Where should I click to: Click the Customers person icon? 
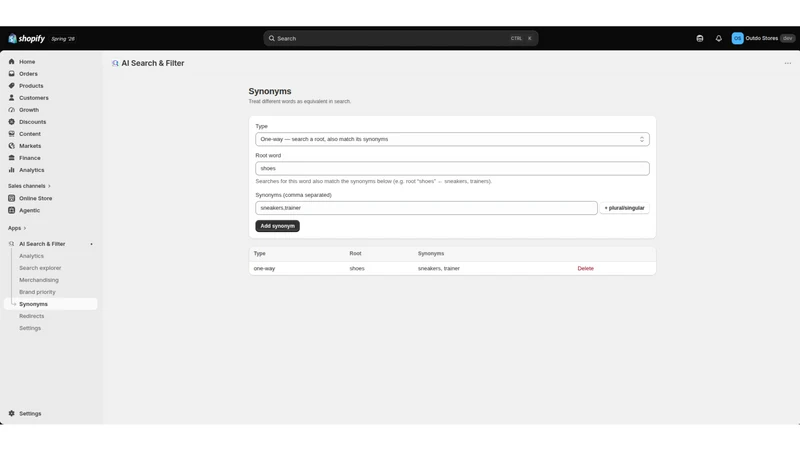pos(11,97)
